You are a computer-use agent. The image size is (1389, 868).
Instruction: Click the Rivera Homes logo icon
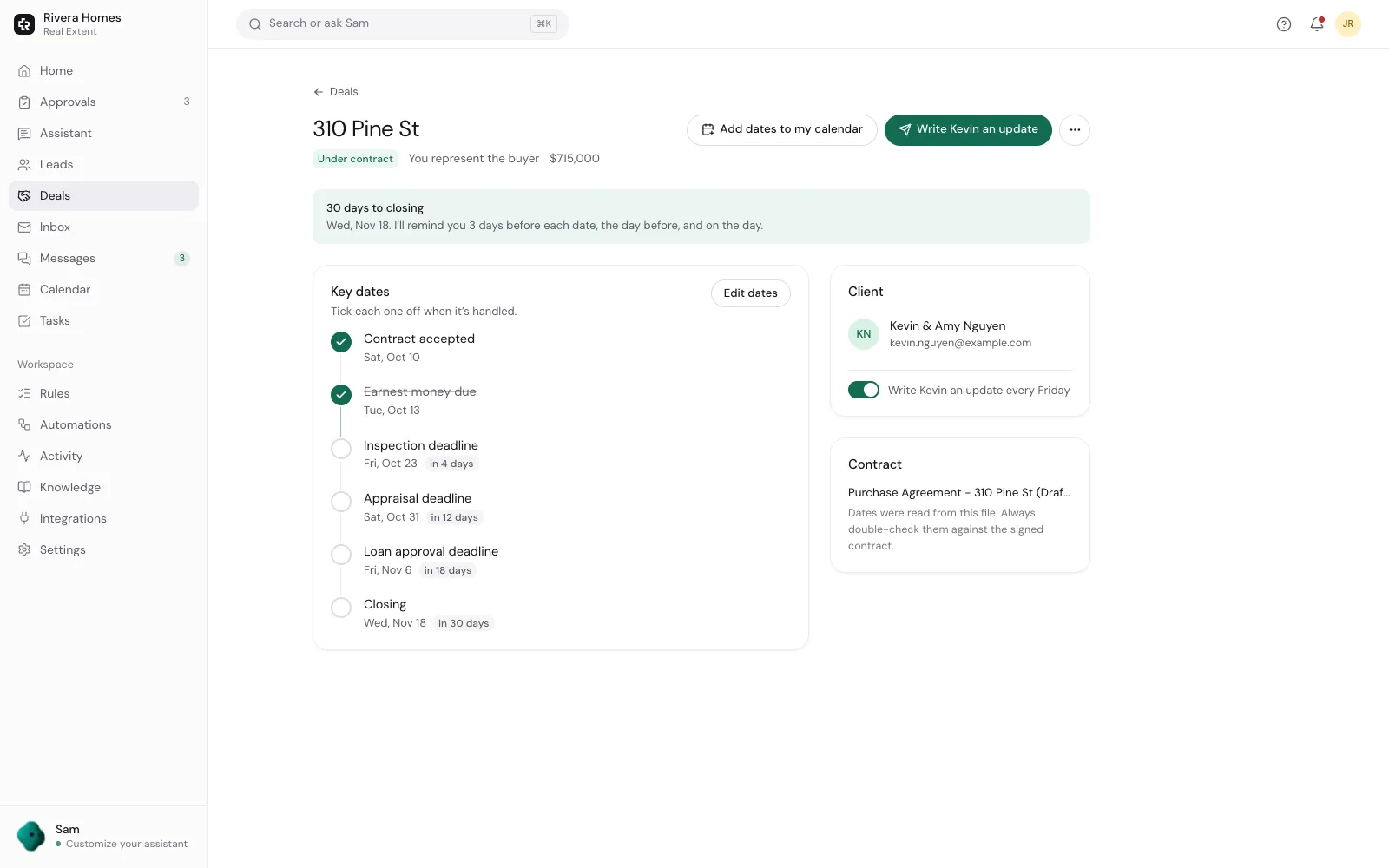pos(24,24)
